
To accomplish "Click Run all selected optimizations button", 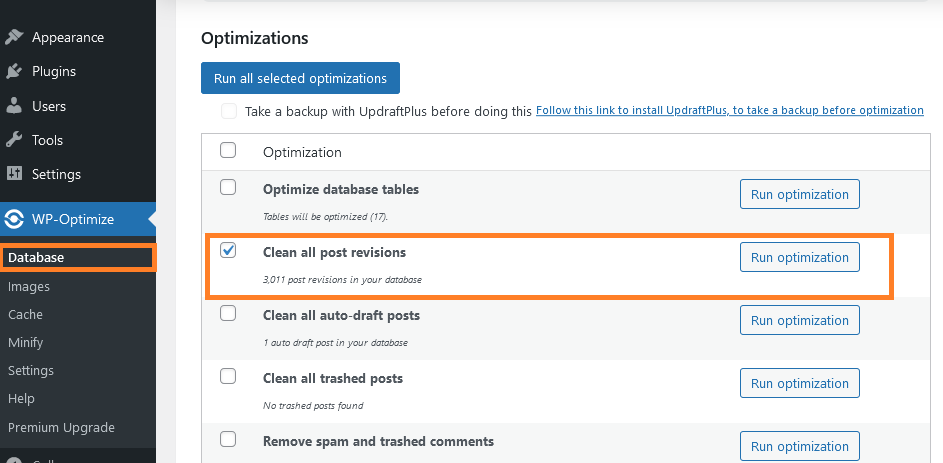I will (300, 78).
